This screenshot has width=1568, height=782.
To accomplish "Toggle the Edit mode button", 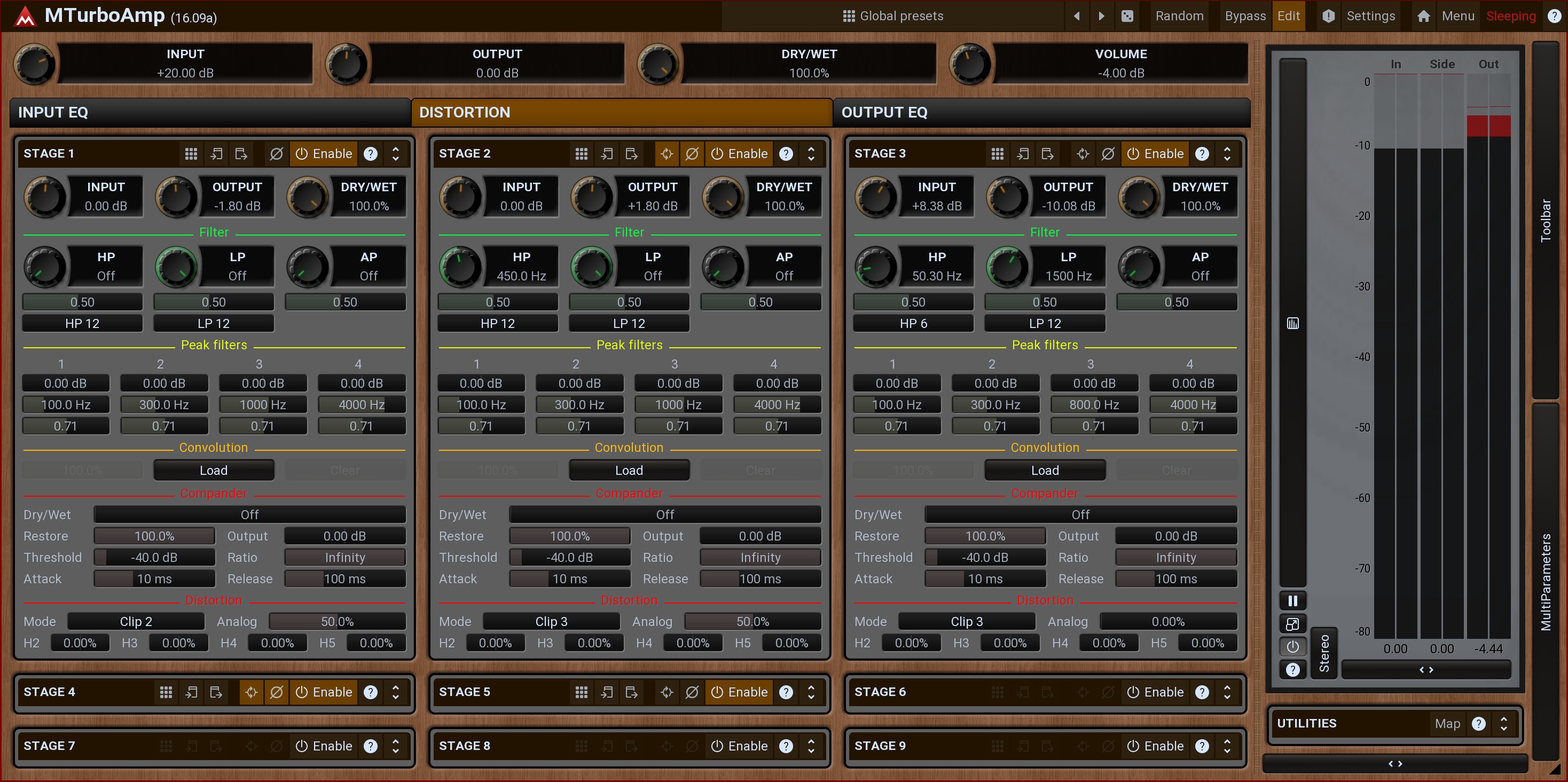I will 1289,17.
